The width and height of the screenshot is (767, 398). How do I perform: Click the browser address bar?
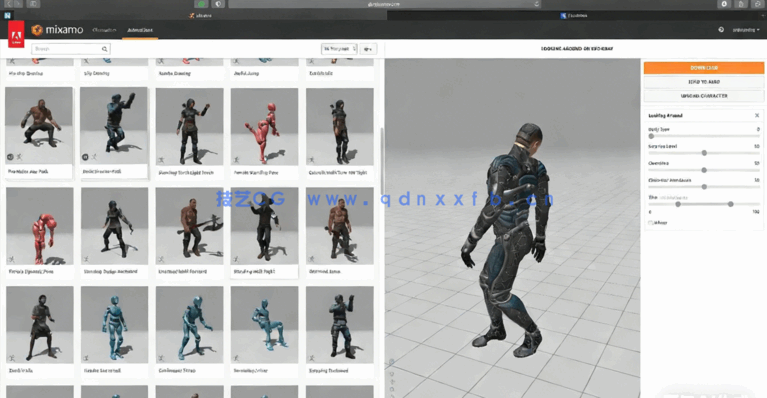pyautogui.click(x=384, y=4)
